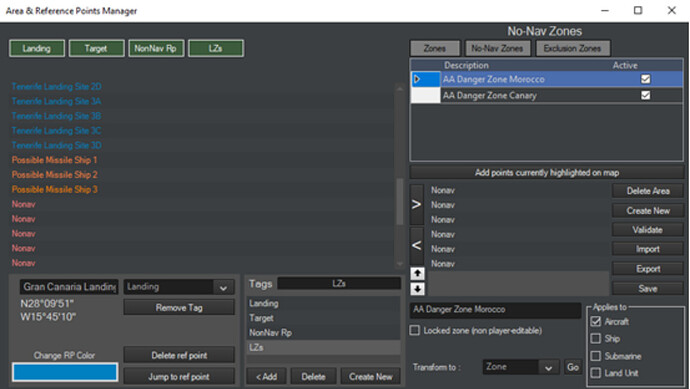Switch to the Zones tab
690x389 pixels.
point(435,48)
